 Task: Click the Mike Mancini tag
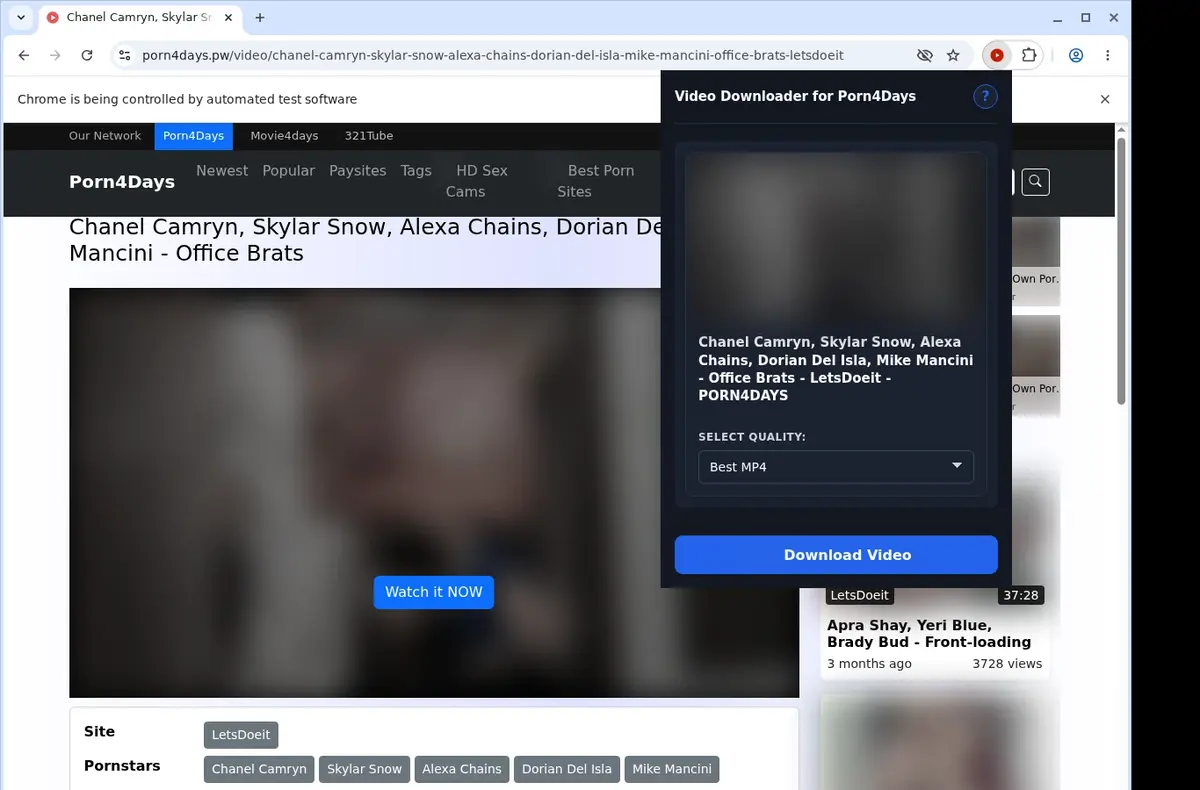672,769
